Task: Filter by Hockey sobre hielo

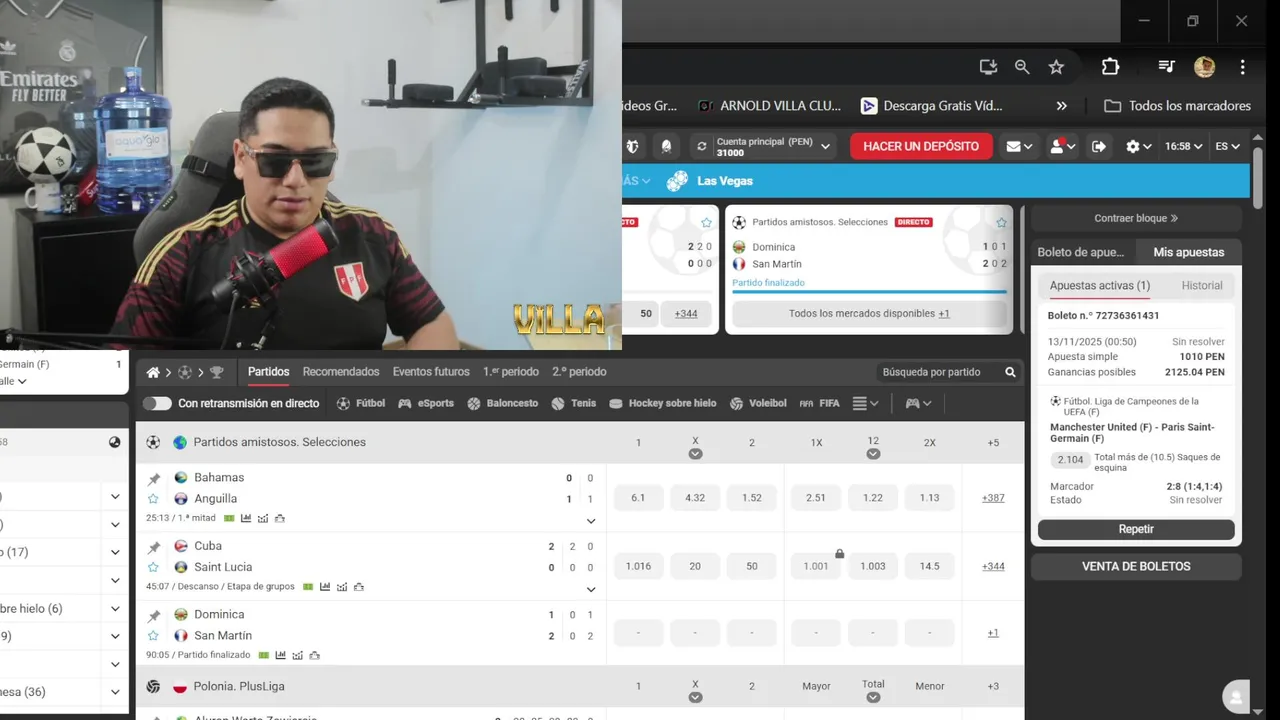Action: 663,403
